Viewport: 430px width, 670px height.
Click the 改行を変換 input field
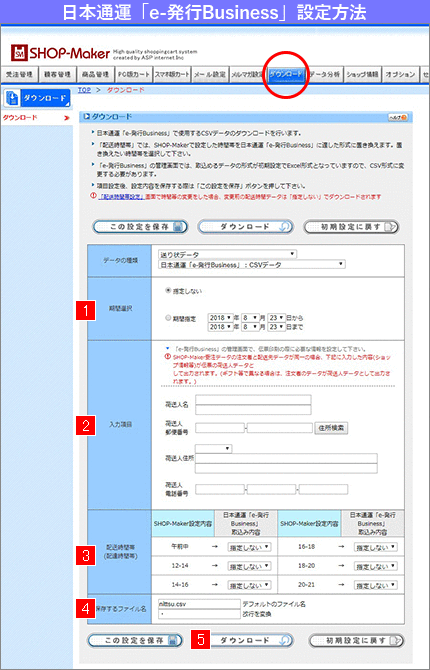[199, 614]
